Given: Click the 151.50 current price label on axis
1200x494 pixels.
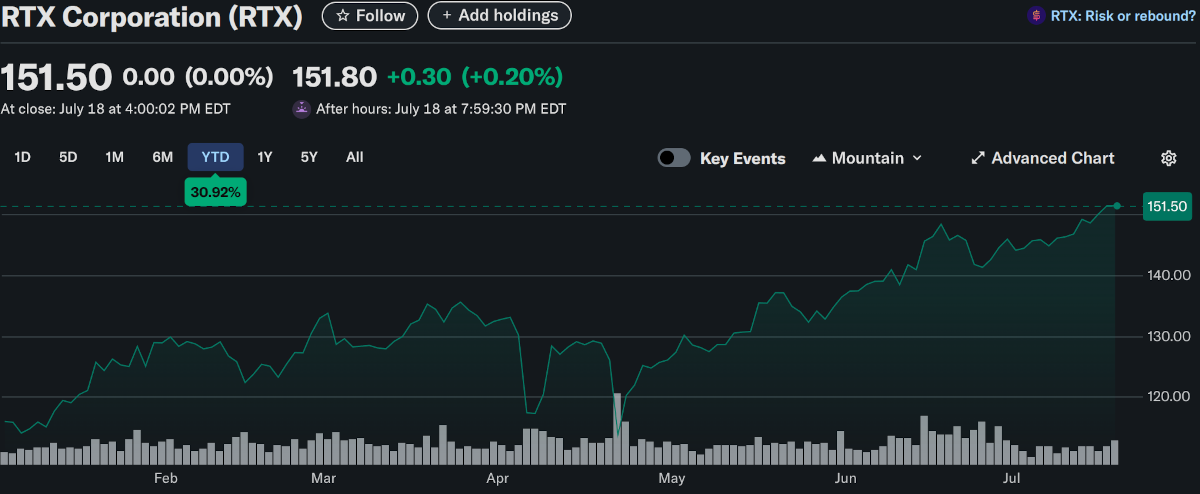Looking at the screenshot, I should click(x=1167, y=206).
